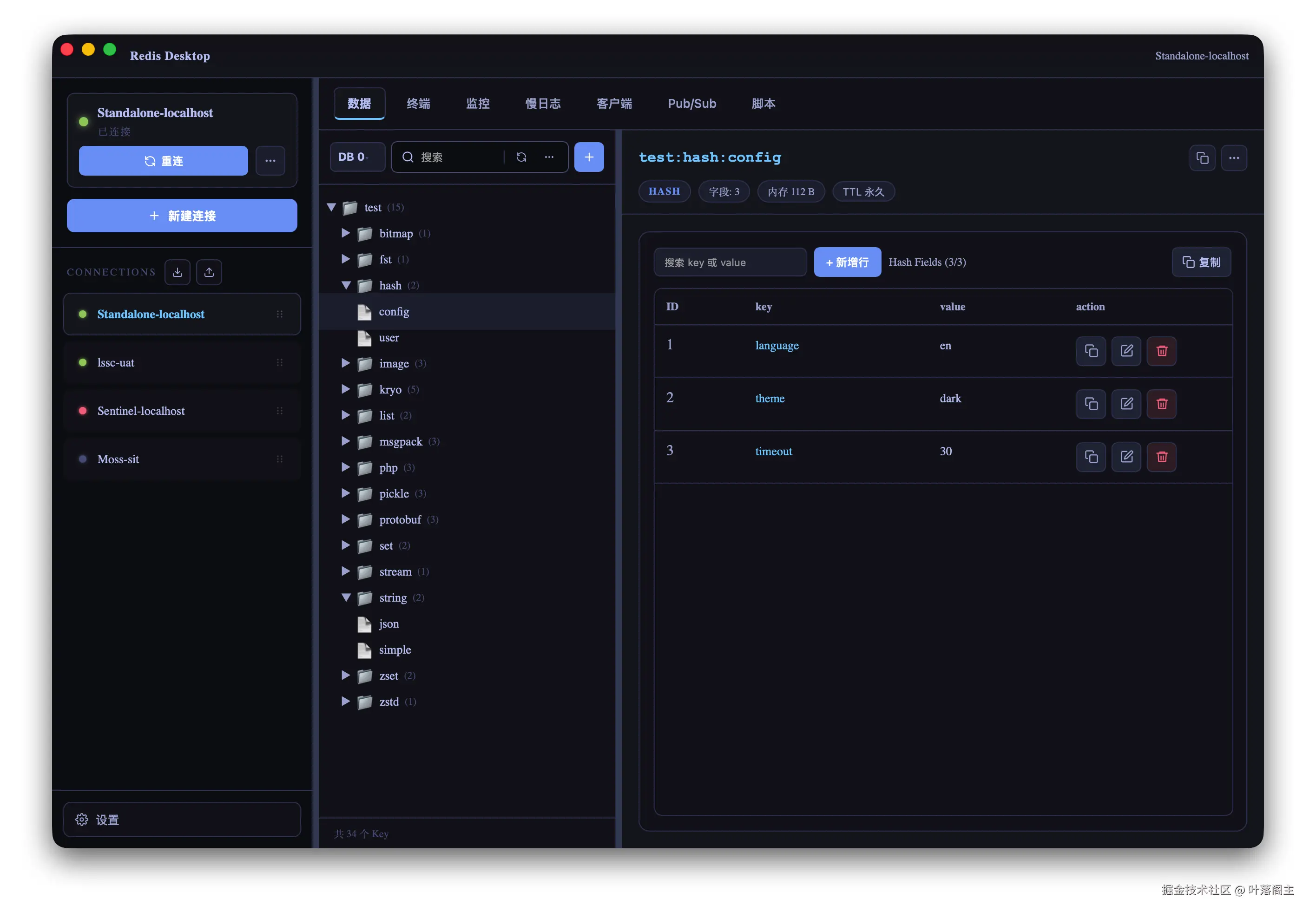Edit the theme hash field

point(1126,404)
